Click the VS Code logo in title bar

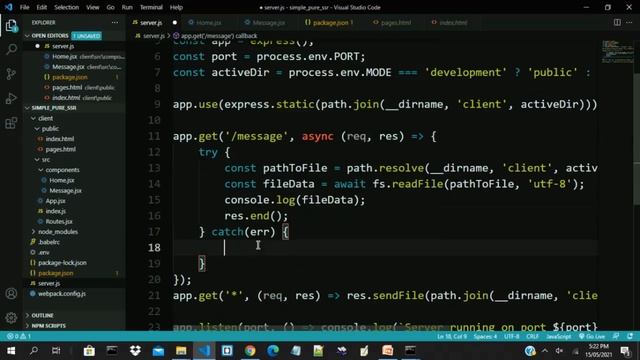coord(9,7)
